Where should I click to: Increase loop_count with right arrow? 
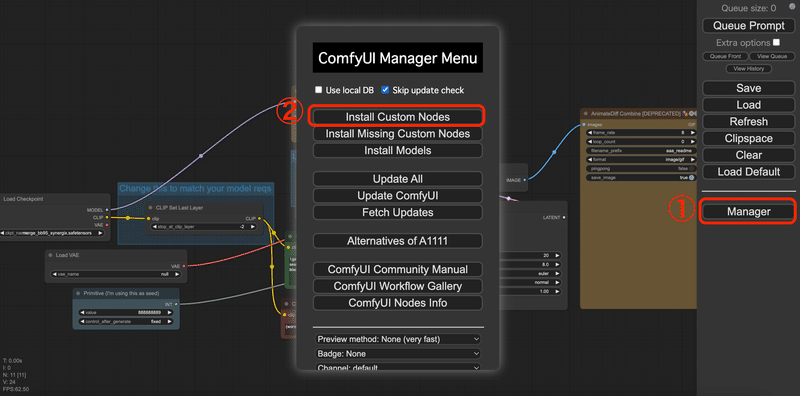tap(692, 141)
